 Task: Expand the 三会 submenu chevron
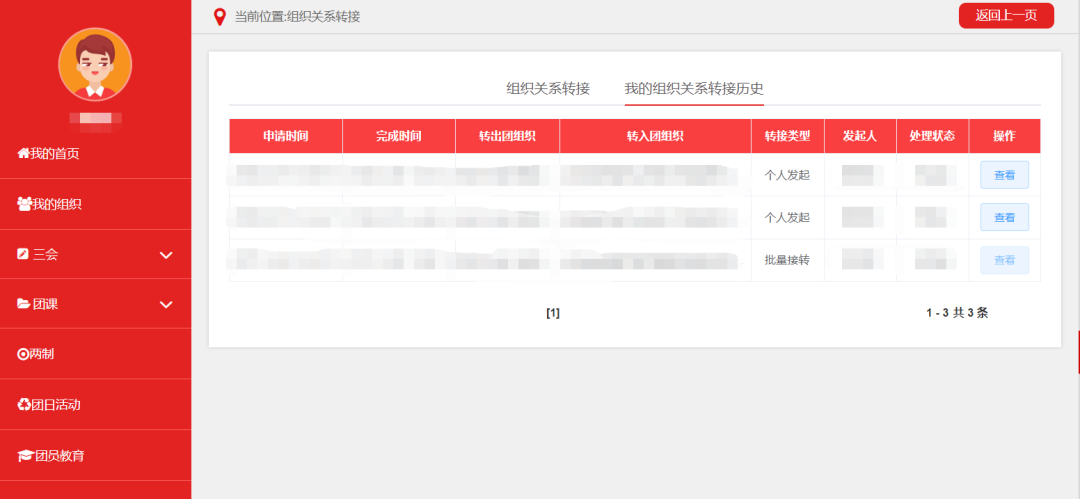pyautogui.click(x=167, y=255)
